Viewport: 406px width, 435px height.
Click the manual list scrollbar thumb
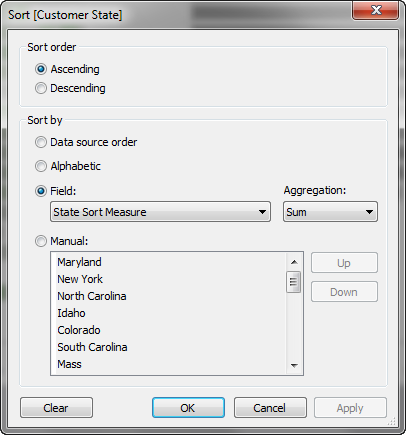(294, 282)
